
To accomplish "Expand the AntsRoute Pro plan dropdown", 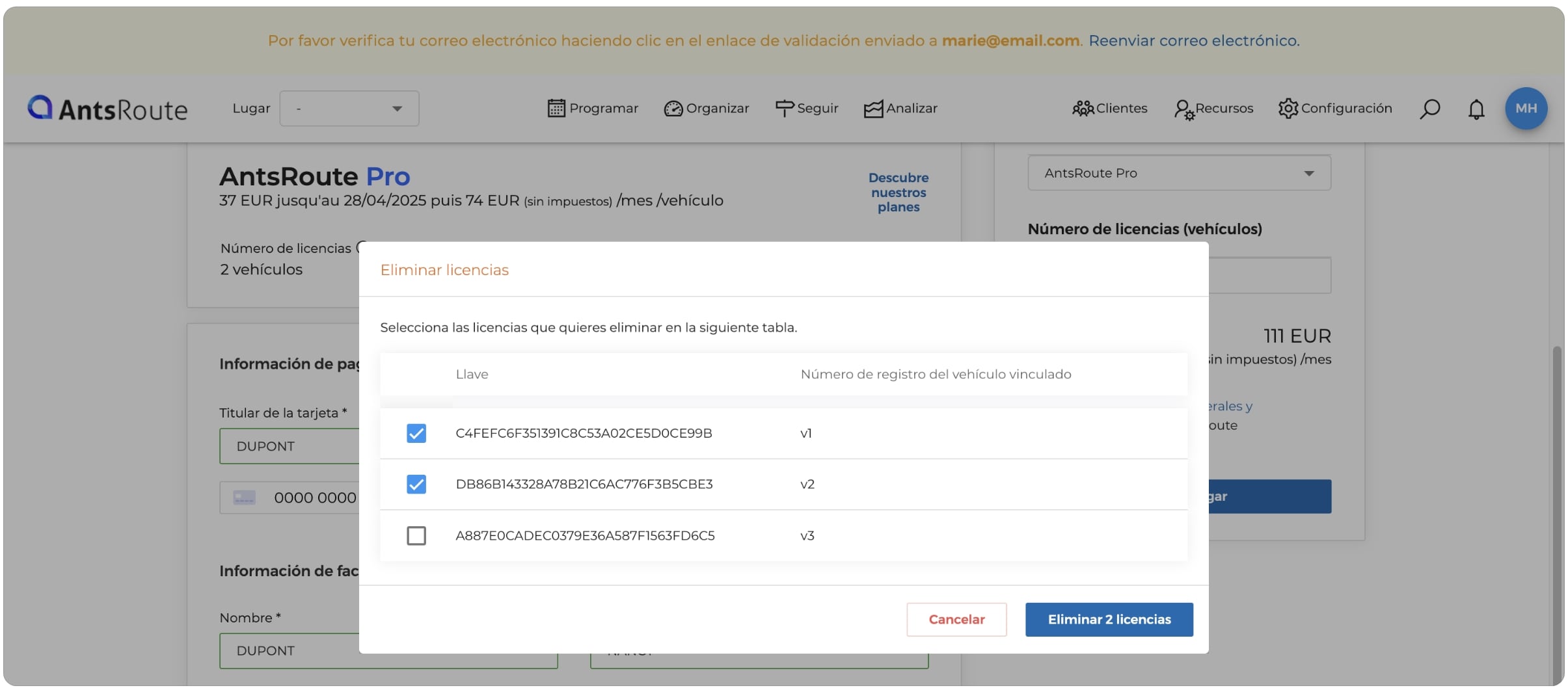I will 1179,173.
